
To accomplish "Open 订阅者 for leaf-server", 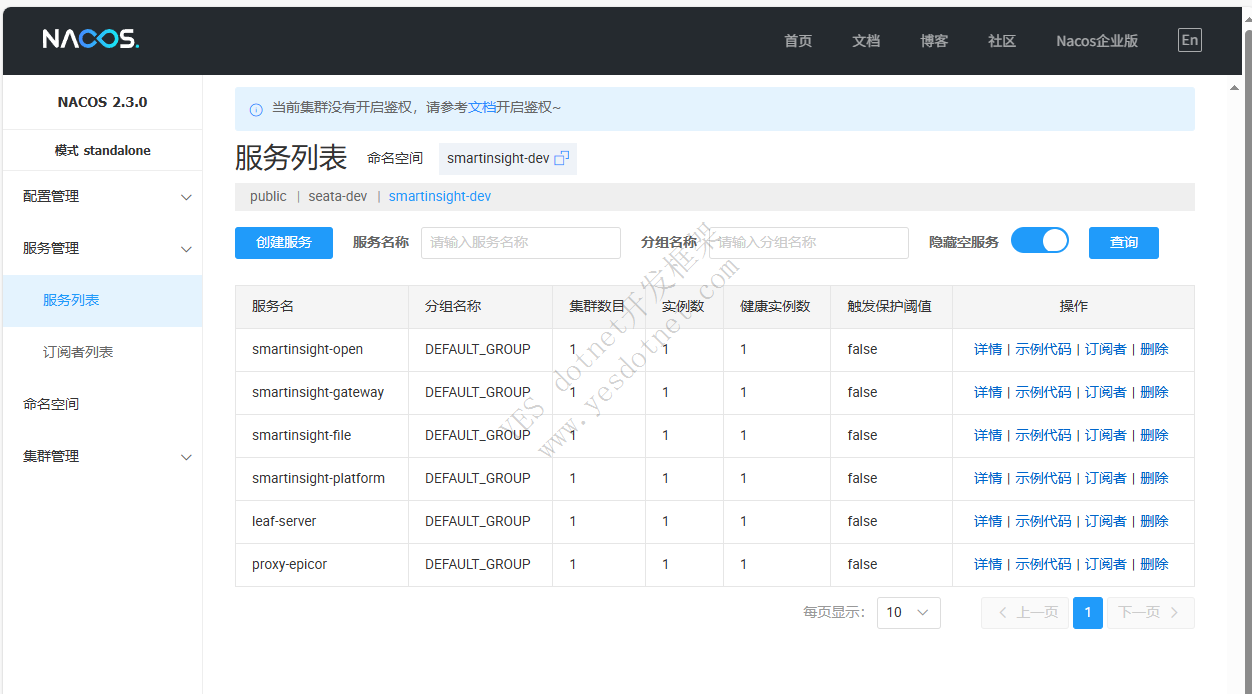I will [1106, 522].
